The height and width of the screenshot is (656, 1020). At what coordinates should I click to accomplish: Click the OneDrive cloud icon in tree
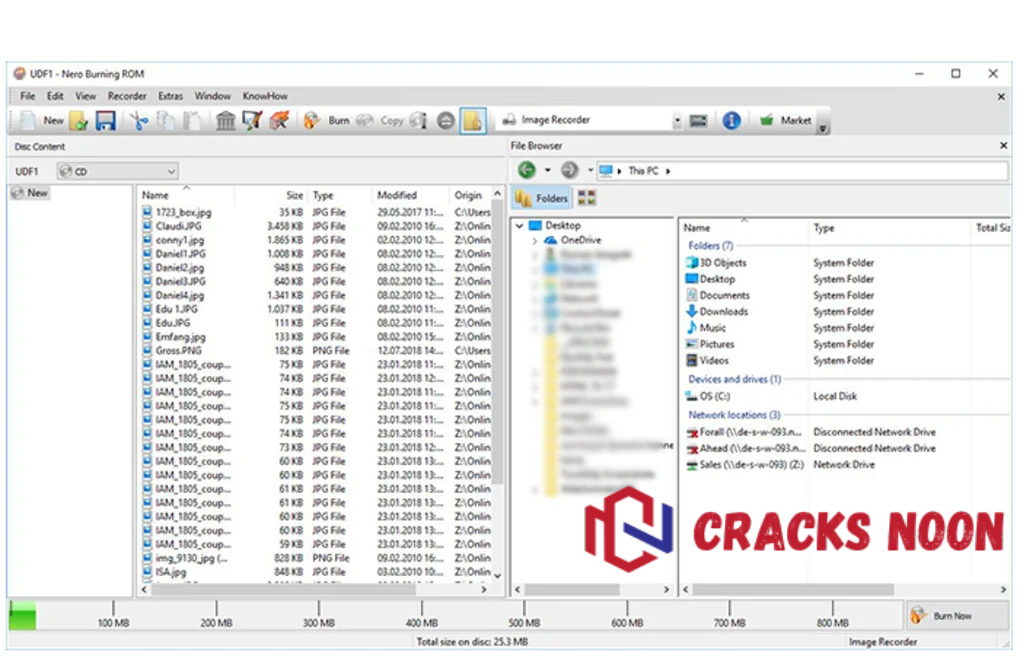551,240
